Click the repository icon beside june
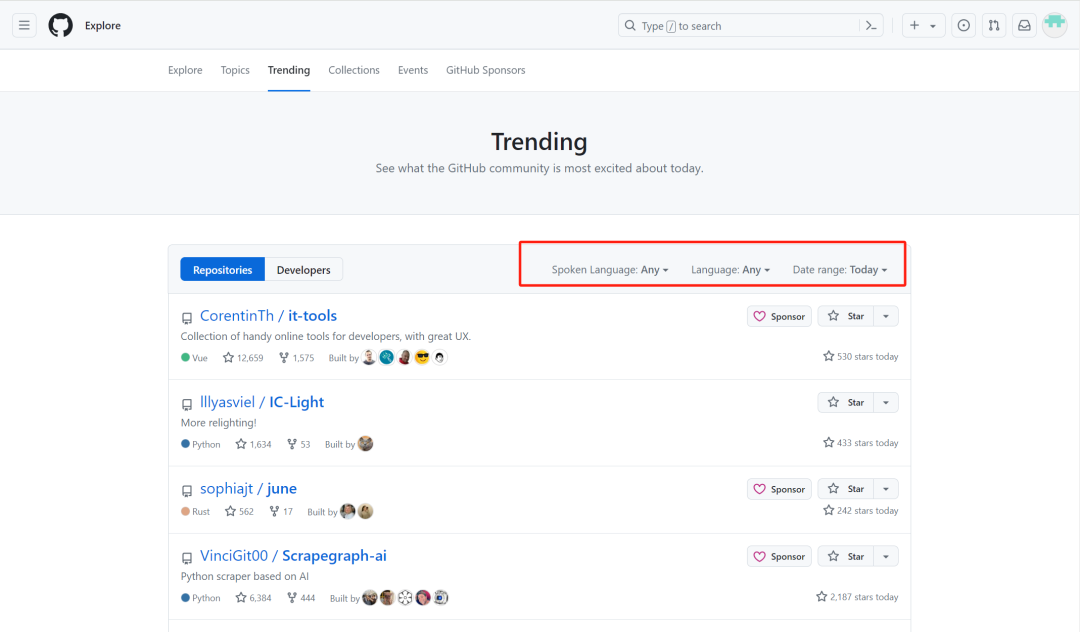This screenshot has width=1080, height=632. click(x=187, y=491)
